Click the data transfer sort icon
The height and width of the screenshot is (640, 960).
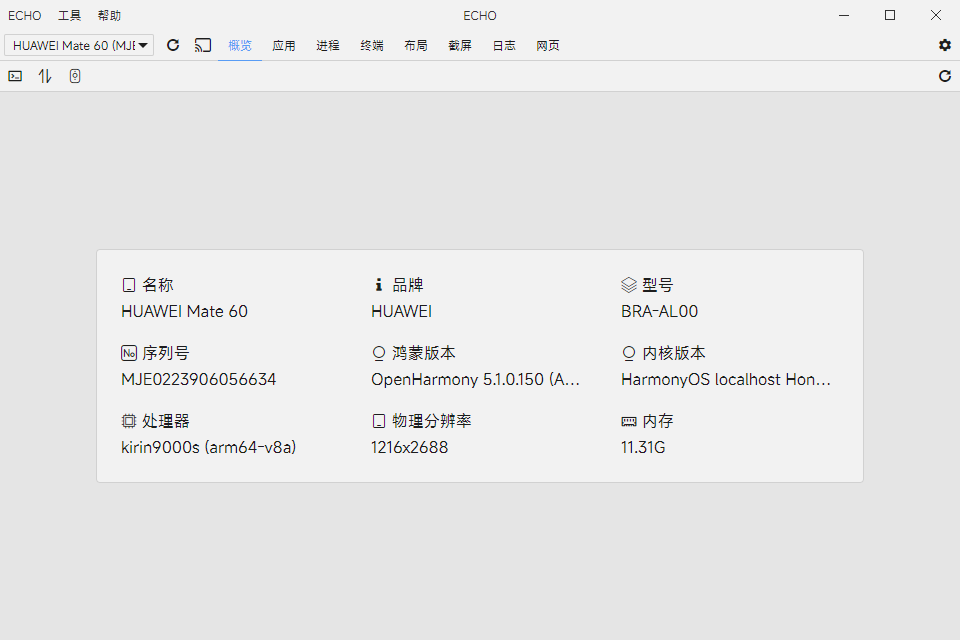44,76
